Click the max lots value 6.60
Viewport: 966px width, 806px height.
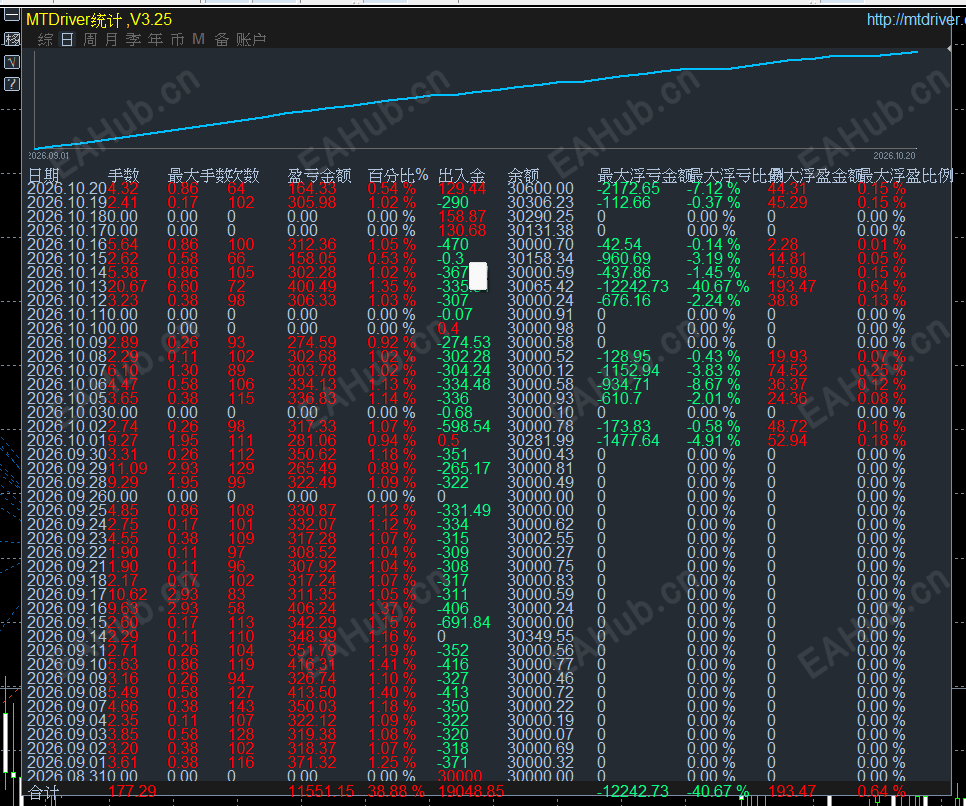(183, 287)
